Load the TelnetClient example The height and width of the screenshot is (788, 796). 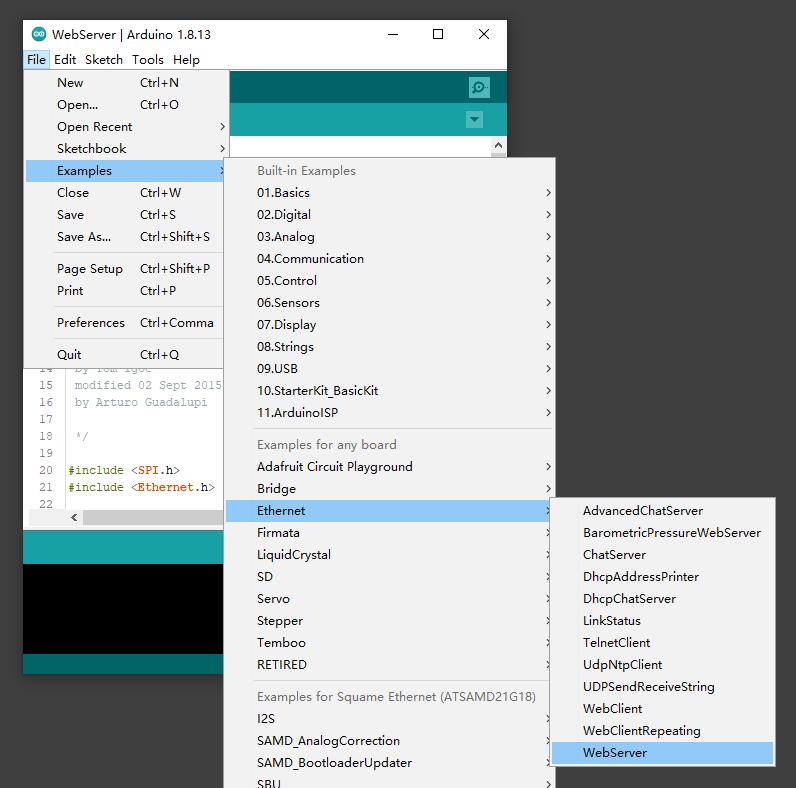pyautogui.click(x=662, y=643)
